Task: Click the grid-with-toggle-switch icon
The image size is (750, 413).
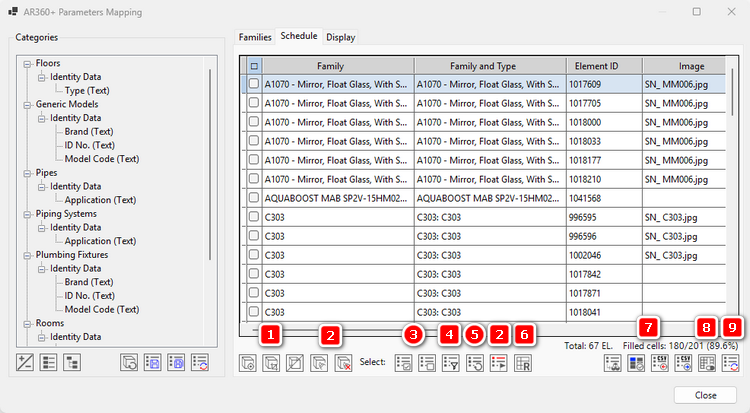Action: pos(707,363)
